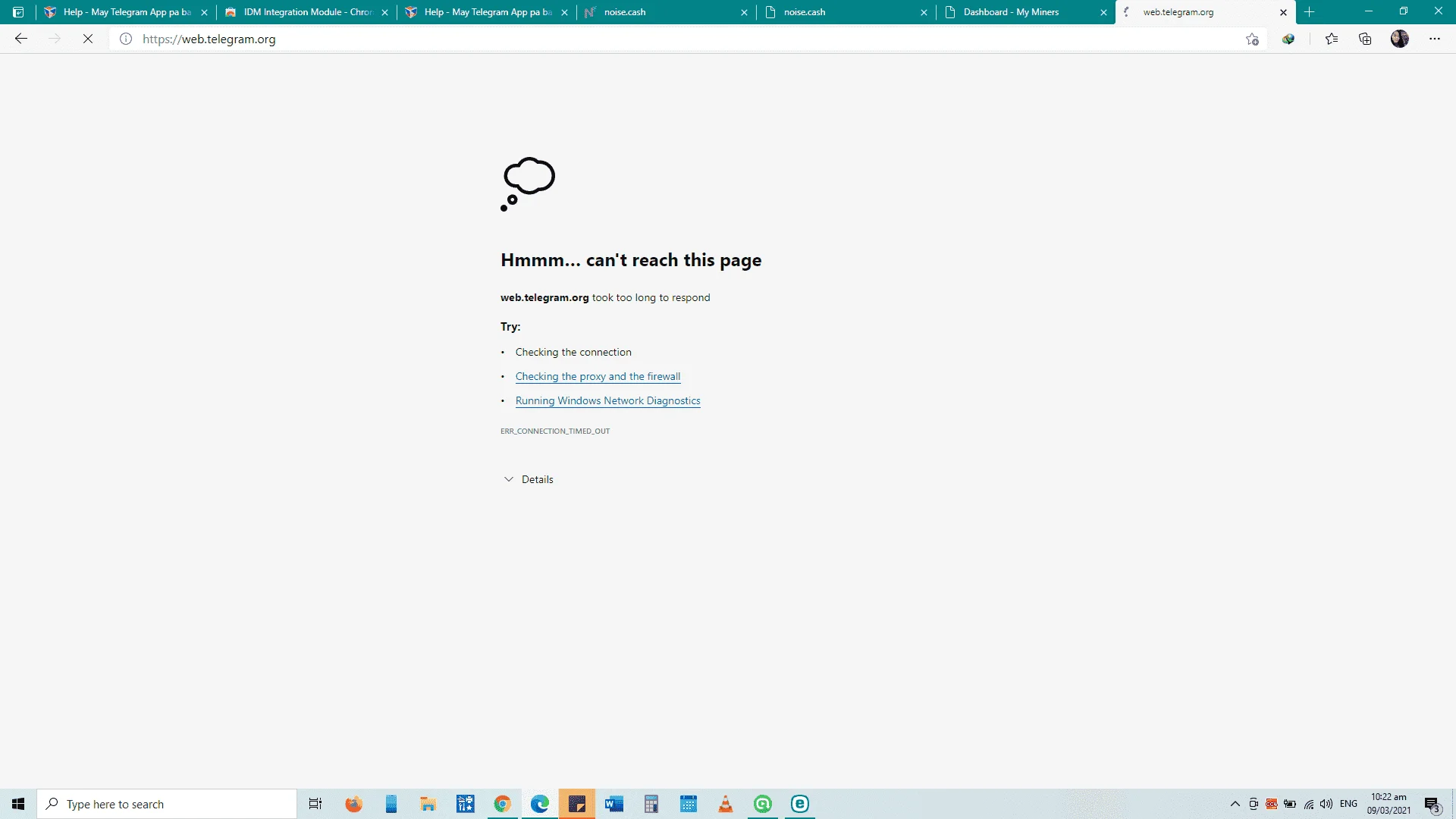Image resolution: width=1456 pixels, height=819 pixels.
Task: Open File Explorer from taskbar
Action: coord(428,804)
